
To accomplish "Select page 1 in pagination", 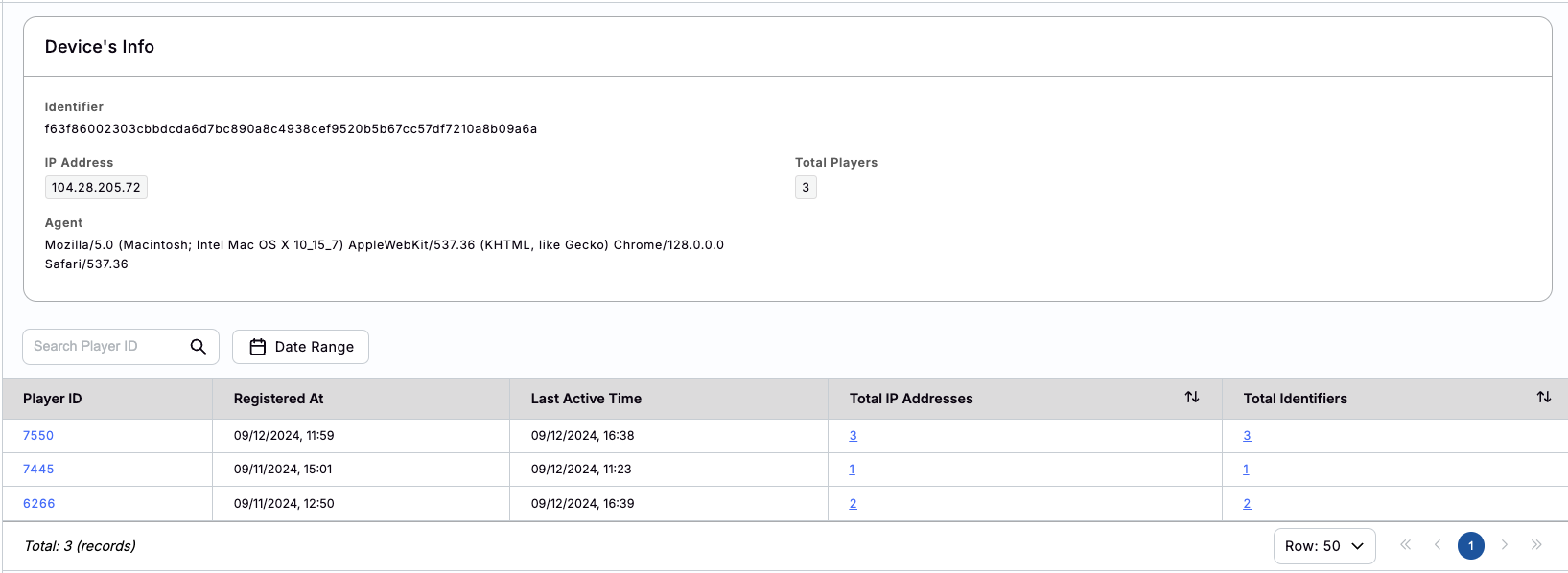I will [1470, 546].
